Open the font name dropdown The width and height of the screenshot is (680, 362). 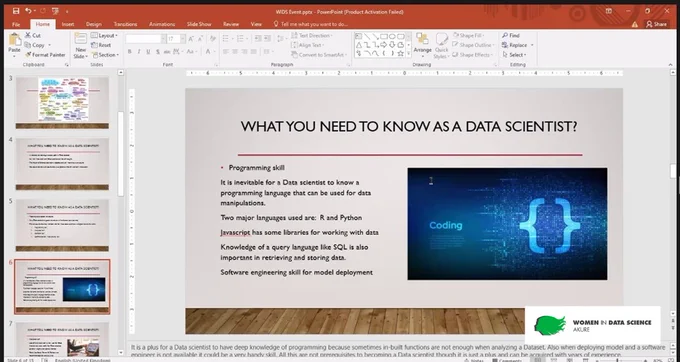coord(163,39)
